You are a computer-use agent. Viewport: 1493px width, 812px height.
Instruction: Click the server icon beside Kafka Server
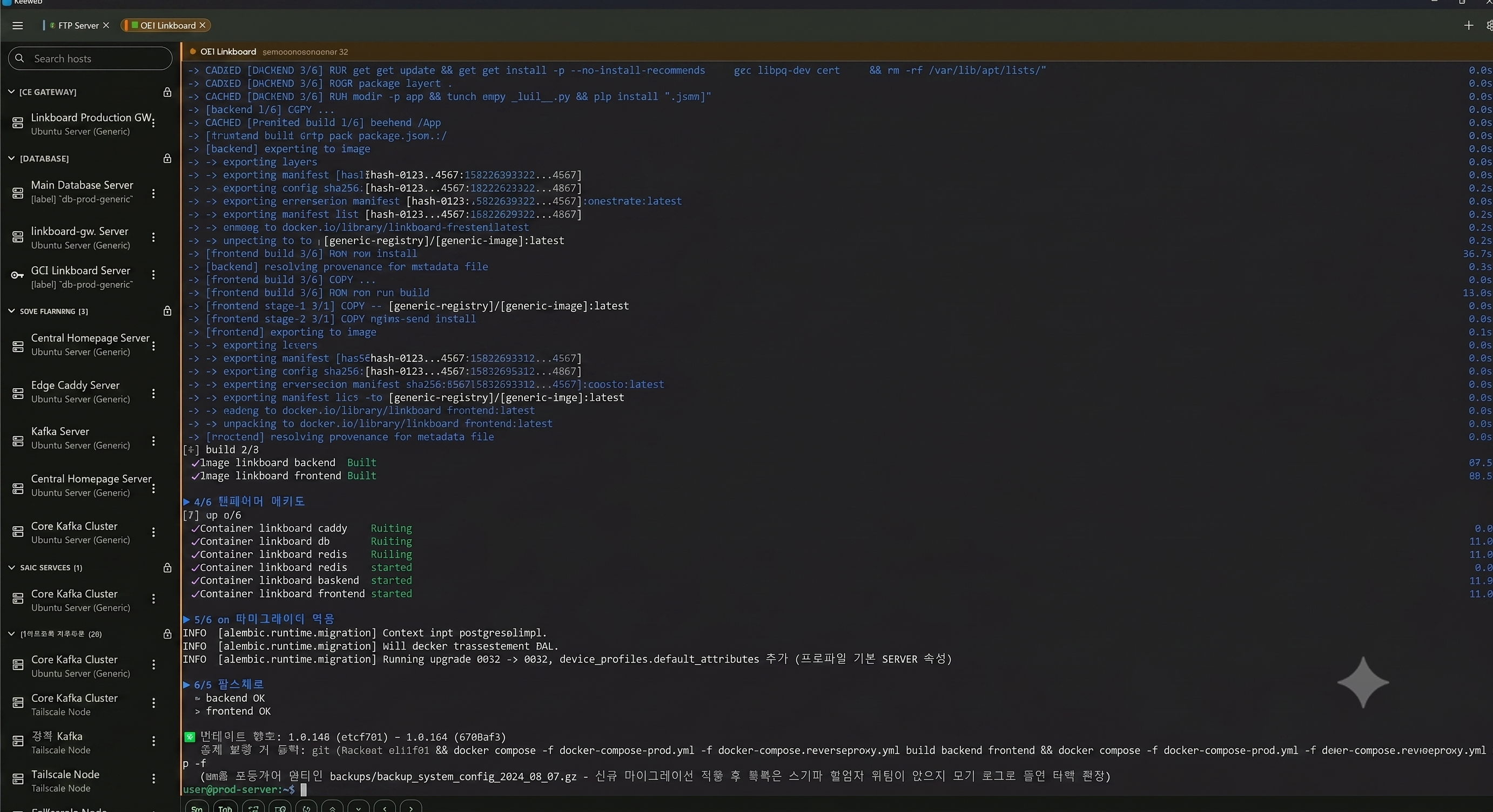(x=18, y=441)
